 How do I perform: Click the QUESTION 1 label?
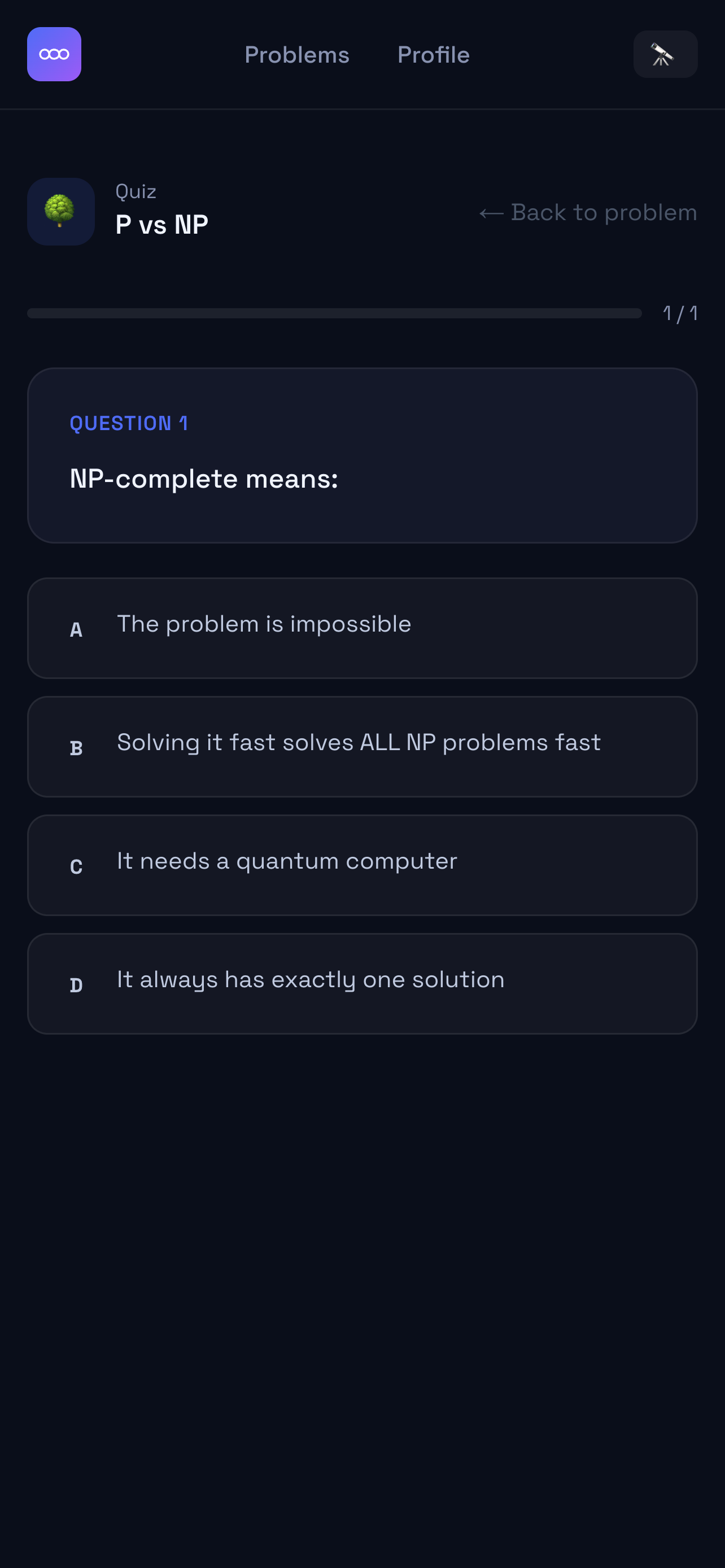pyautogui.click(x=129, y=422)
